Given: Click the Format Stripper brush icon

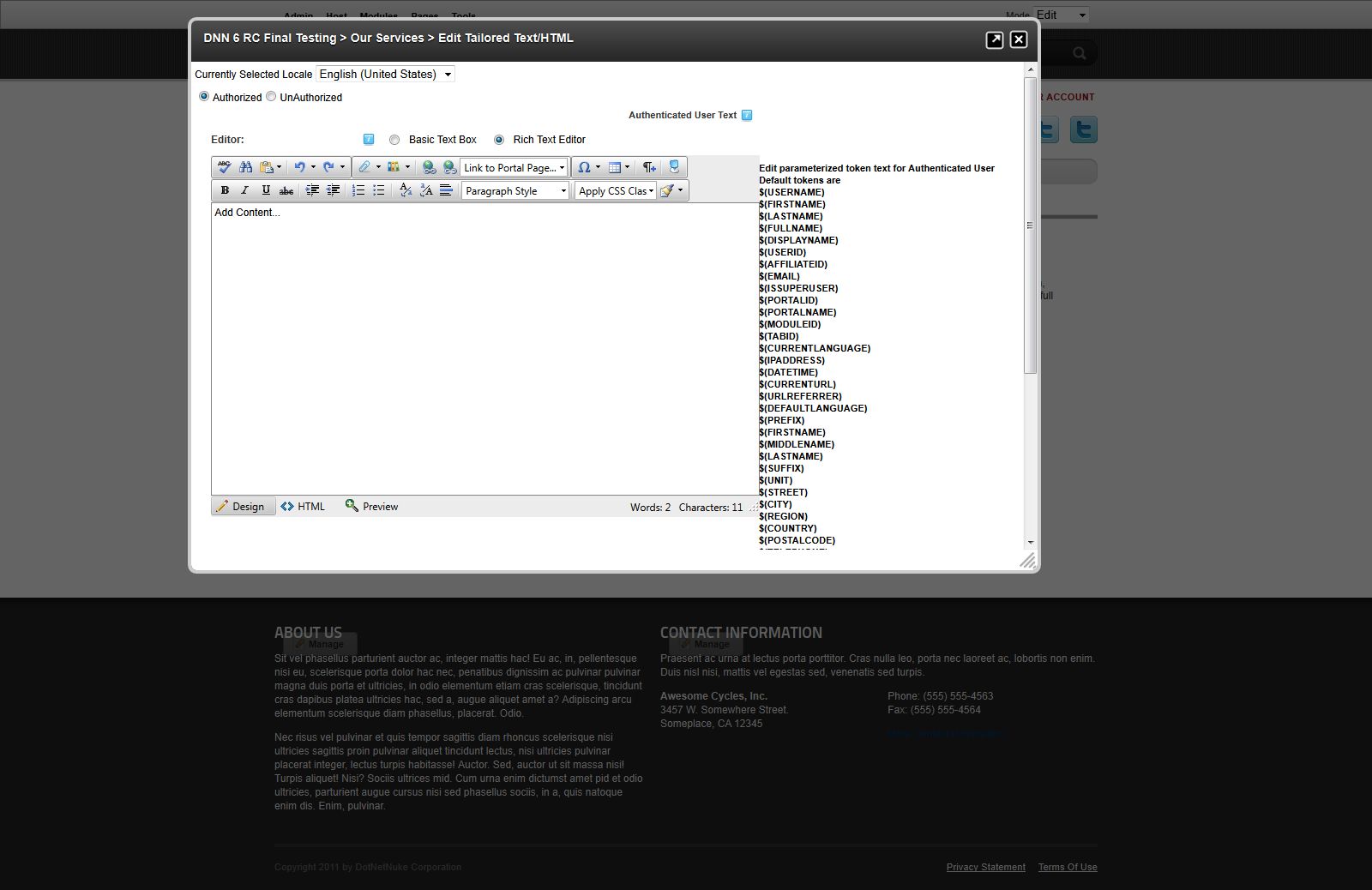Looking at the screenshot, I should [x=666, y=190].
